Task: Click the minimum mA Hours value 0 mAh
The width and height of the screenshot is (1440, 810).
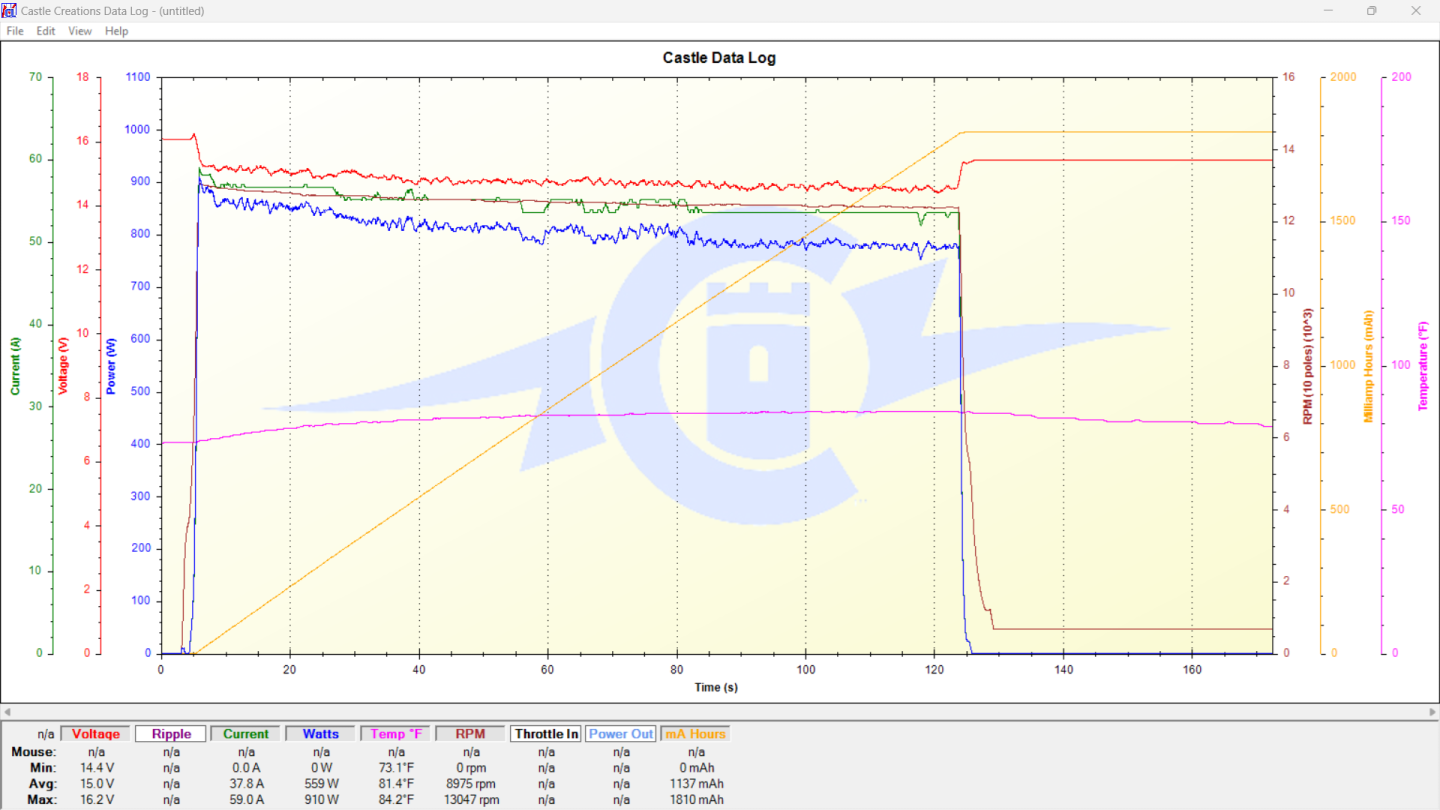Action: pyautogui.click(x=696, y=768)
